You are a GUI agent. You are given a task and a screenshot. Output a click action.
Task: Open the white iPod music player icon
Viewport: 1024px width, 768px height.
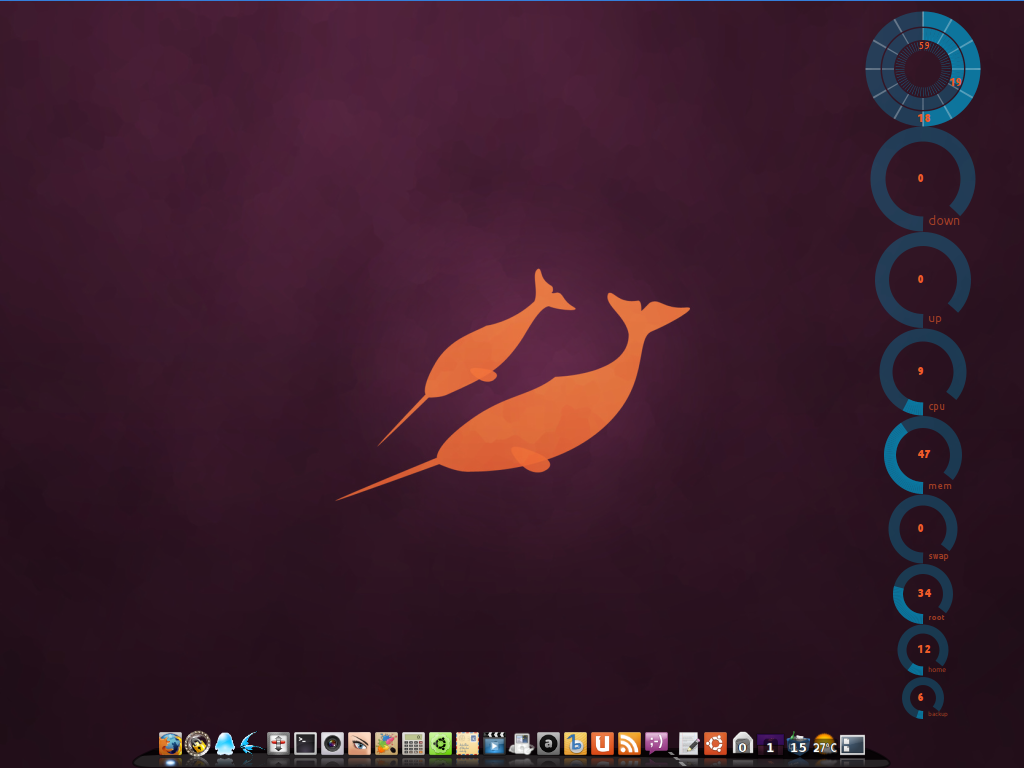(x=521, y=743)
